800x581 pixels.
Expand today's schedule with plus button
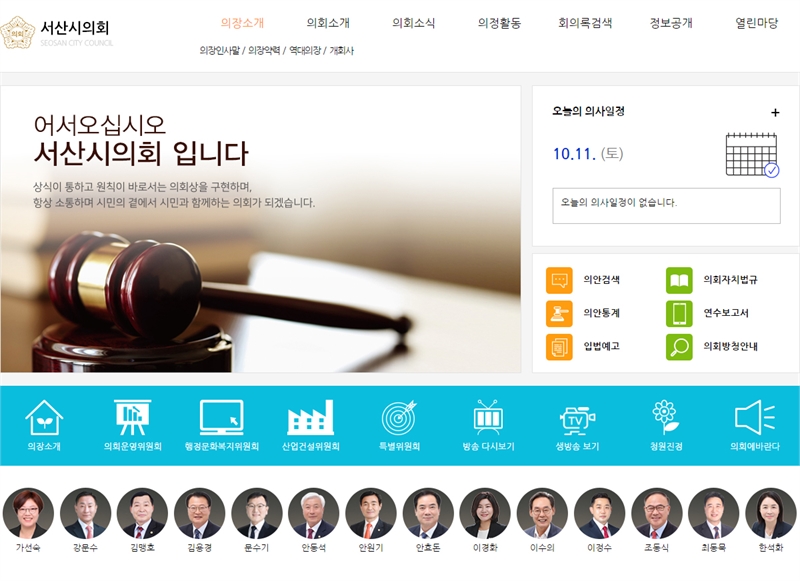pos(775,113)
